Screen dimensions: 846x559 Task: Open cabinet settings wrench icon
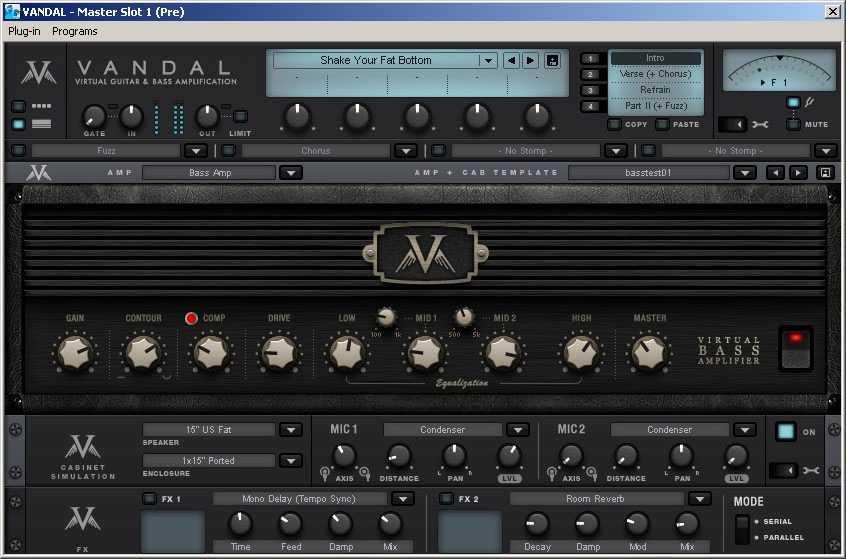(x=810, y=471)
